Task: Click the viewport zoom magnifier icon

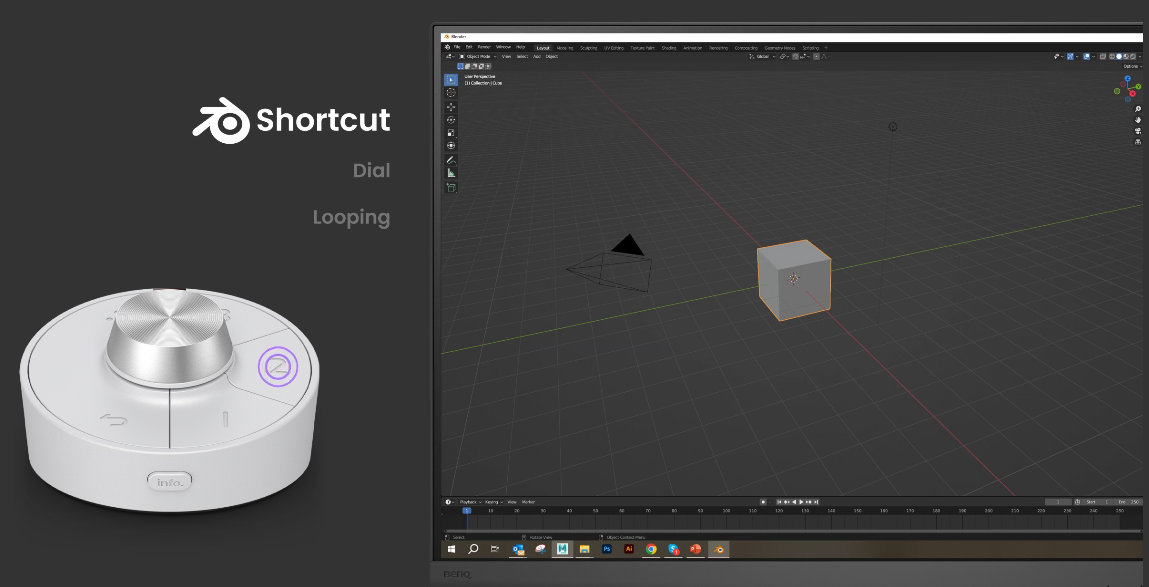Action: pyautogui.click(x=1138, y=109)
